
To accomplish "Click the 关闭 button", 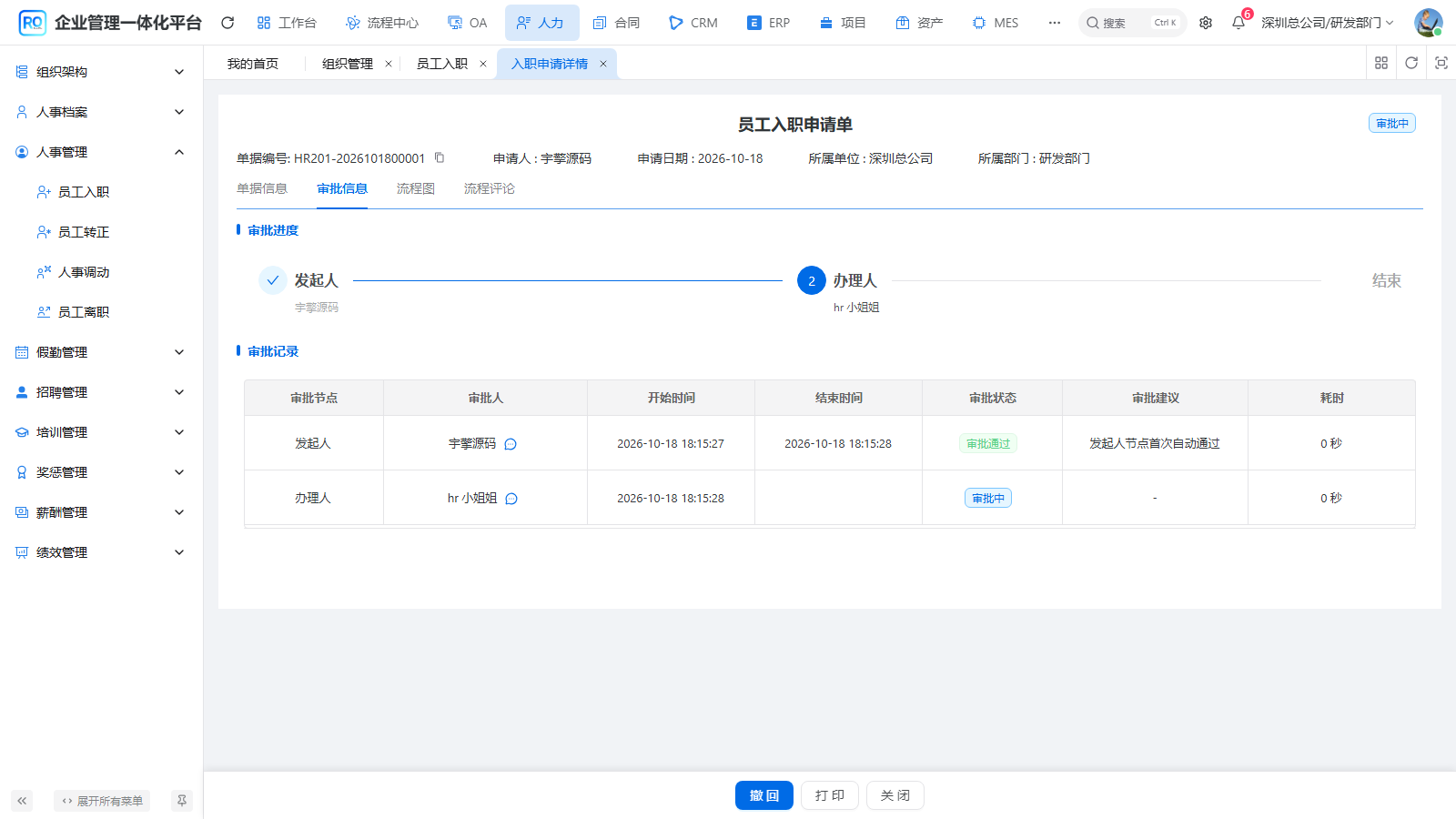I will click(x=895, y=795).
